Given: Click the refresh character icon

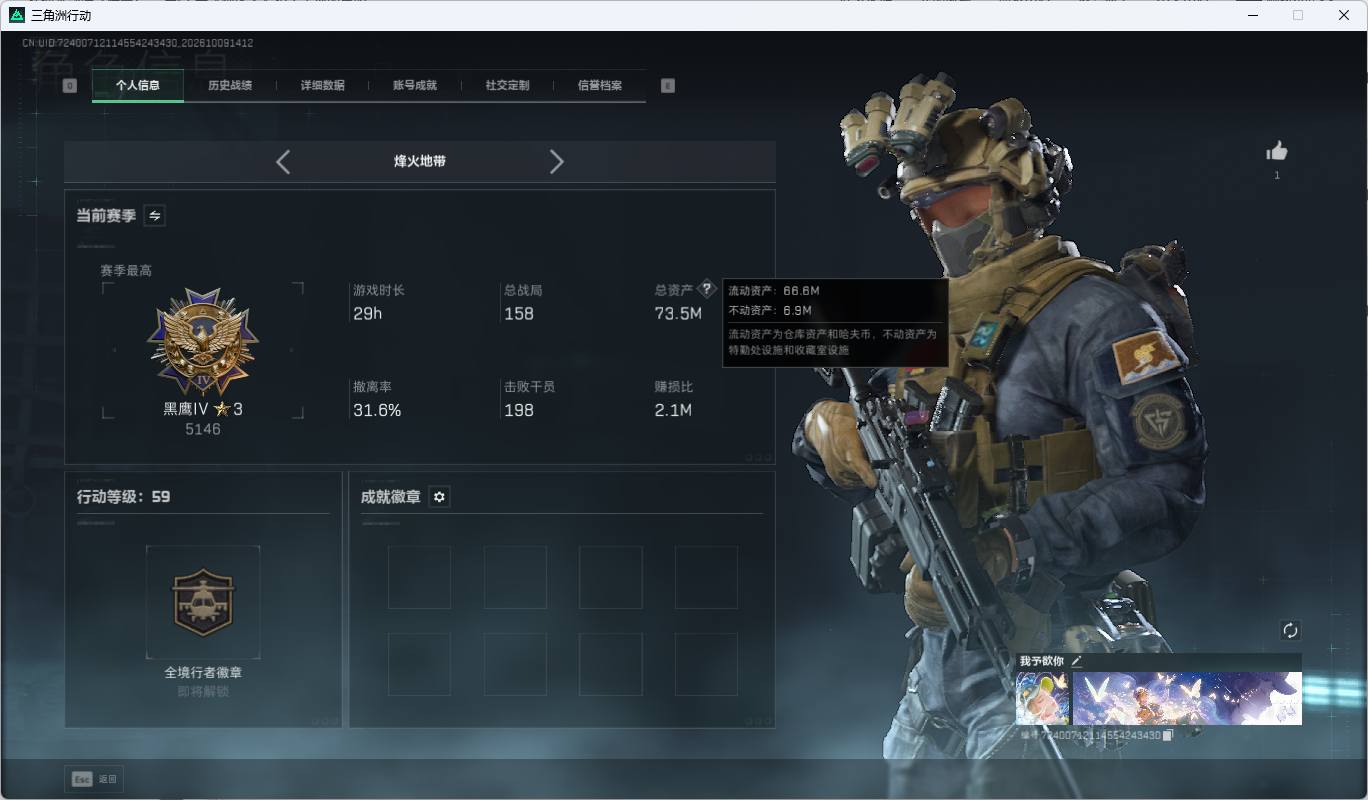Looking at the screenshot, I should (1290, 630).
